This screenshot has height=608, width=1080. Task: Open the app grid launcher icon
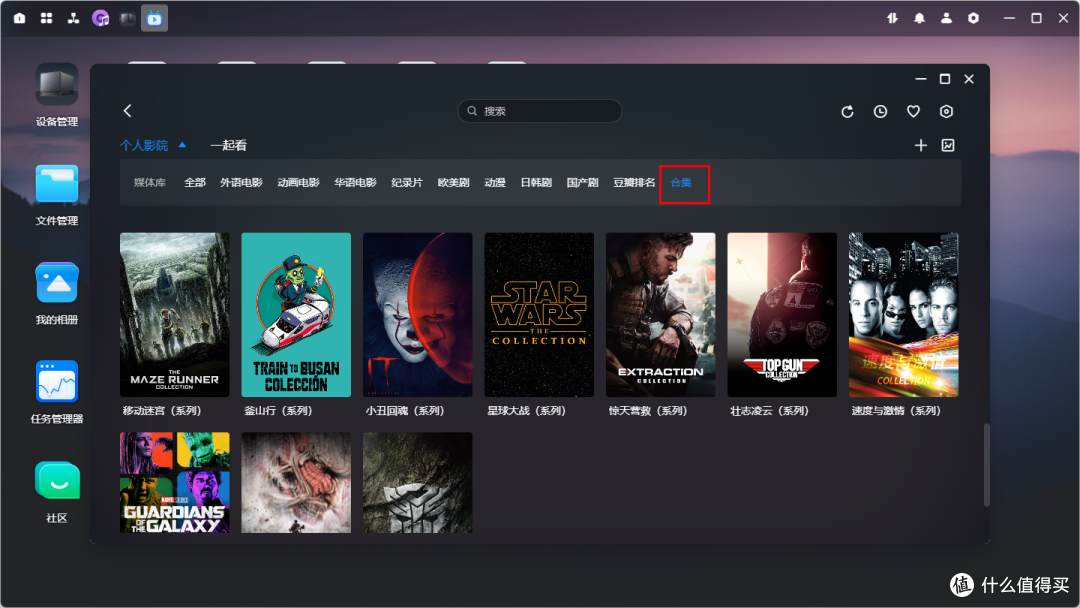pos(46,19)
